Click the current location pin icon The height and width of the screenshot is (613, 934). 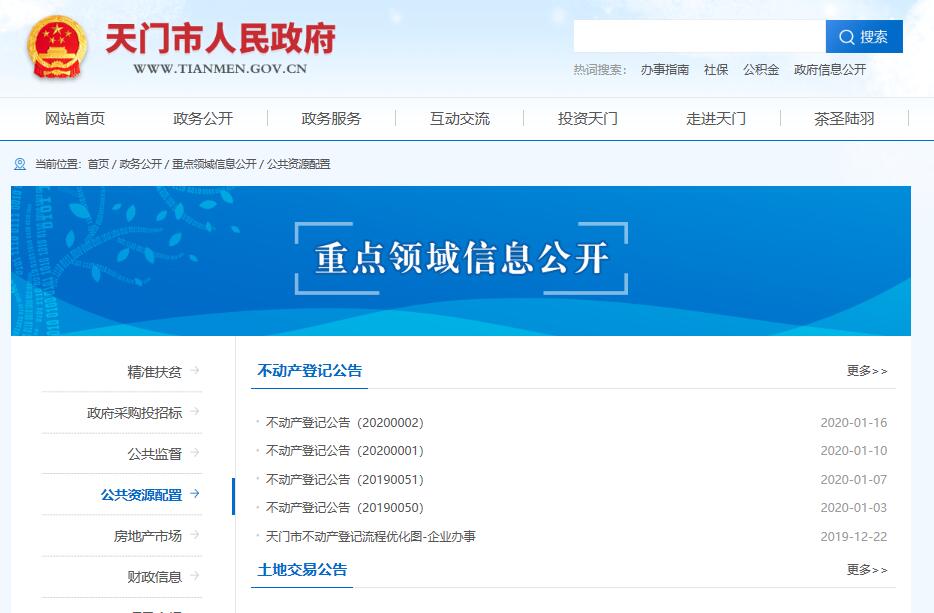click(20, 164)
